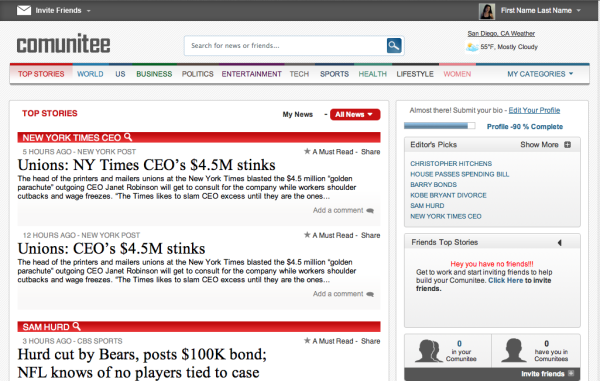Click the plus icon next to Show More

tap(567, 145)
